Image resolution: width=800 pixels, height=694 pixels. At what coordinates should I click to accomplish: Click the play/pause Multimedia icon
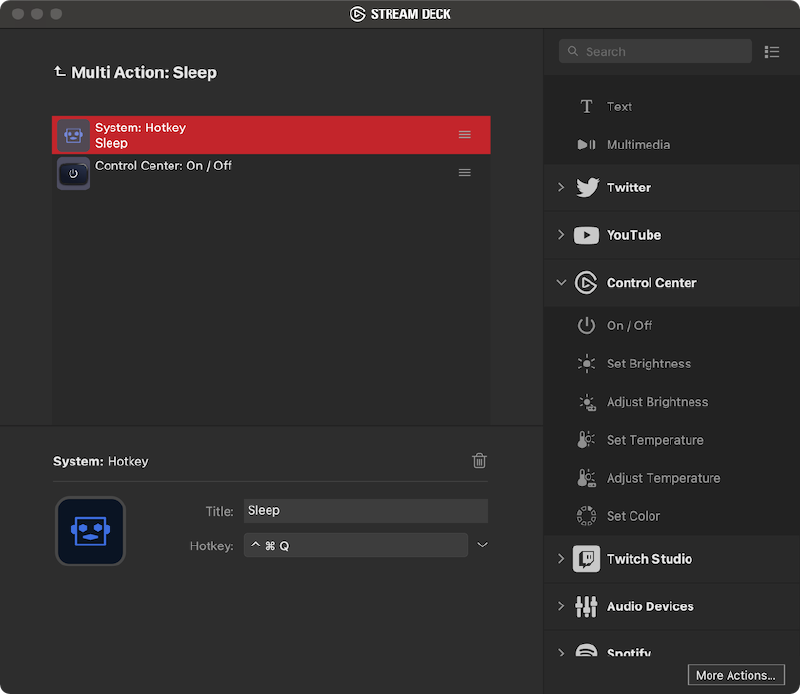586,144
